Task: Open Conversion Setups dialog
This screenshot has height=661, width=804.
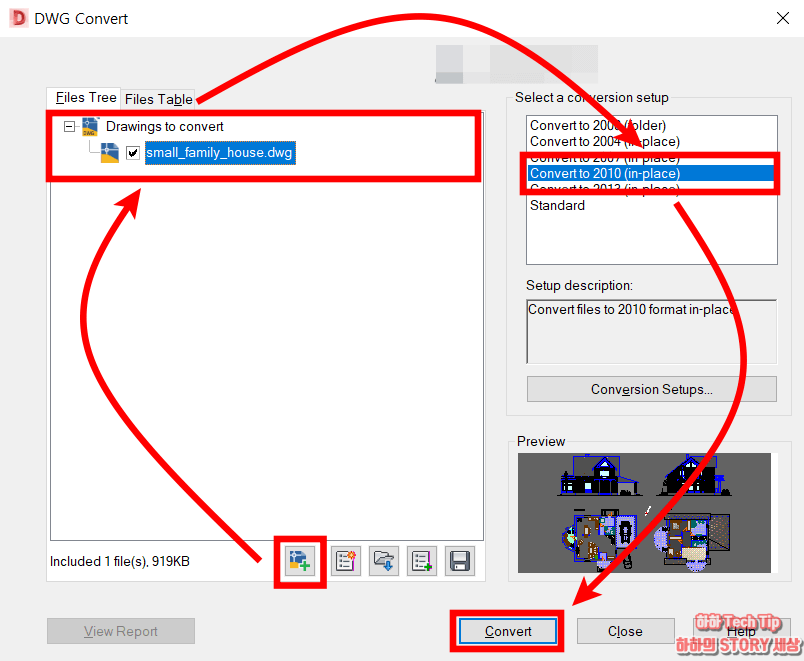Action: coord(652,389)
